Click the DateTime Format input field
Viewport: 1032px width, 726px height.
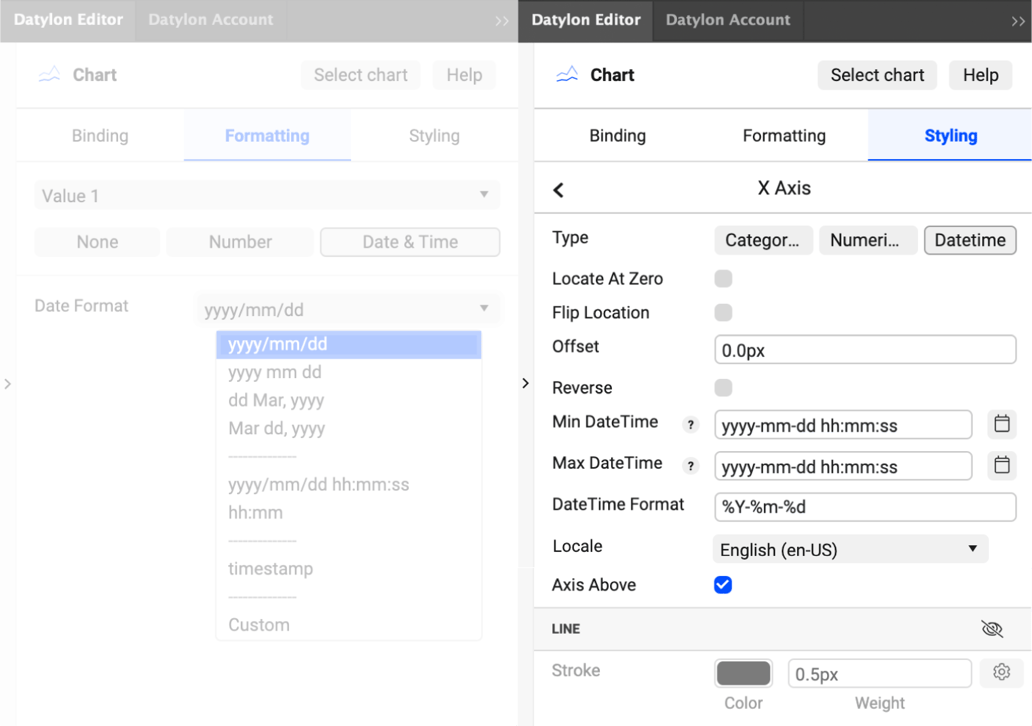[x=865, y=507]
